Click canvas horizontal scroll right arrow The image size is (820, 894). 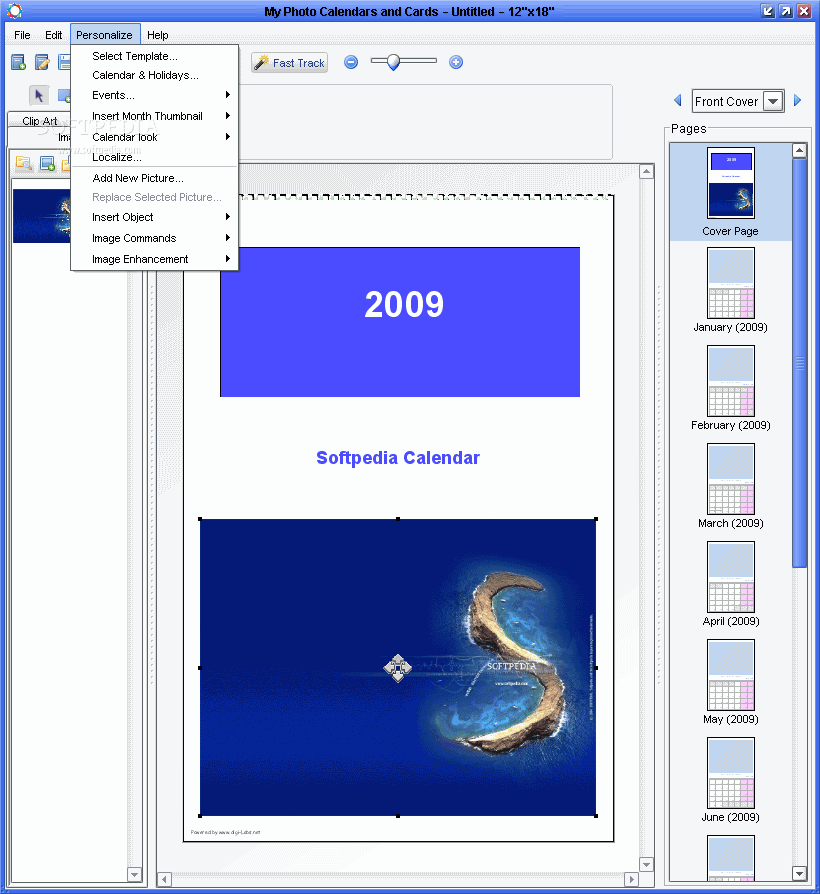click(x=631, y=879)
